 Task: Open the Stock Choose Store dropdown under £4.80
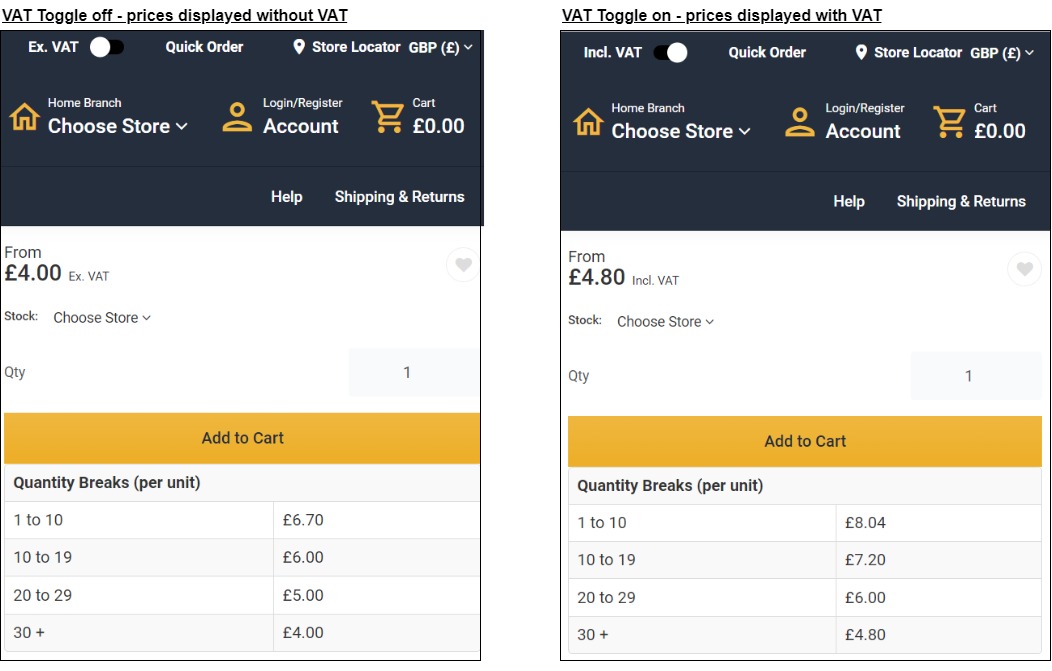coord(665,322)
